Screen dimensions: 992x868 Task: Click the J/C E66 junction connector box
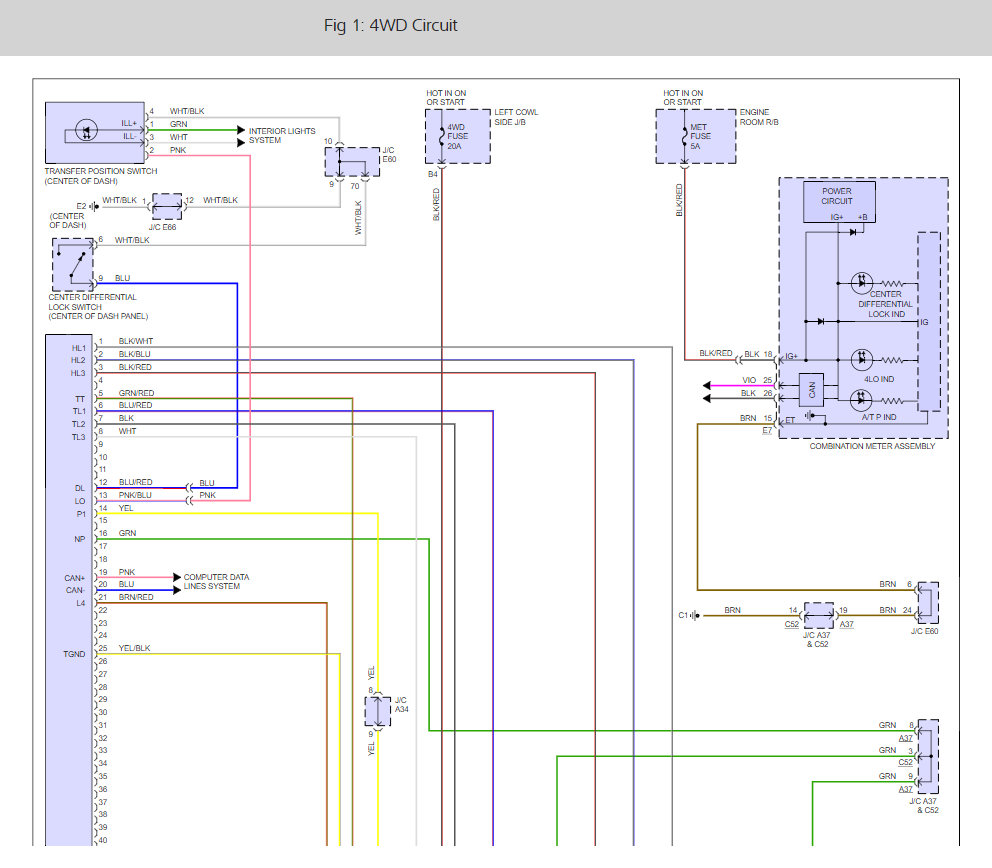(167, 207)
